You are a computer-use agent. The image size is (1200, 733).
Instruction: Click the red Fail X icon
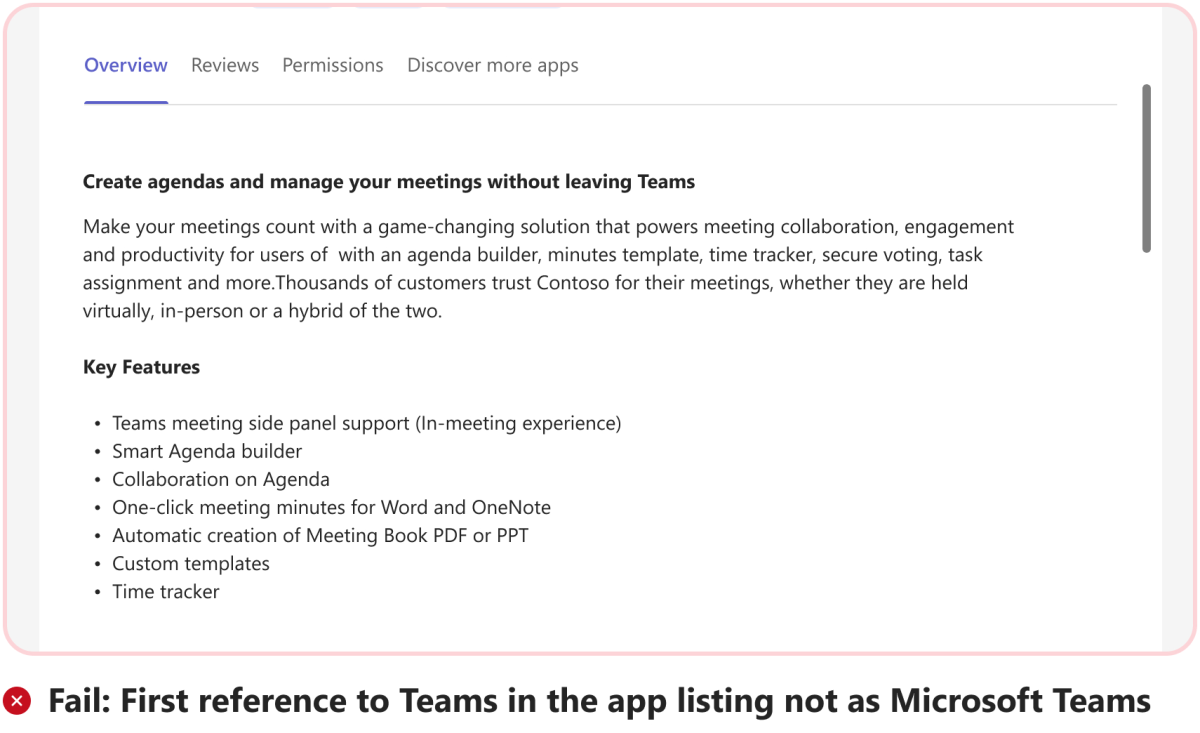coord(16,700)
